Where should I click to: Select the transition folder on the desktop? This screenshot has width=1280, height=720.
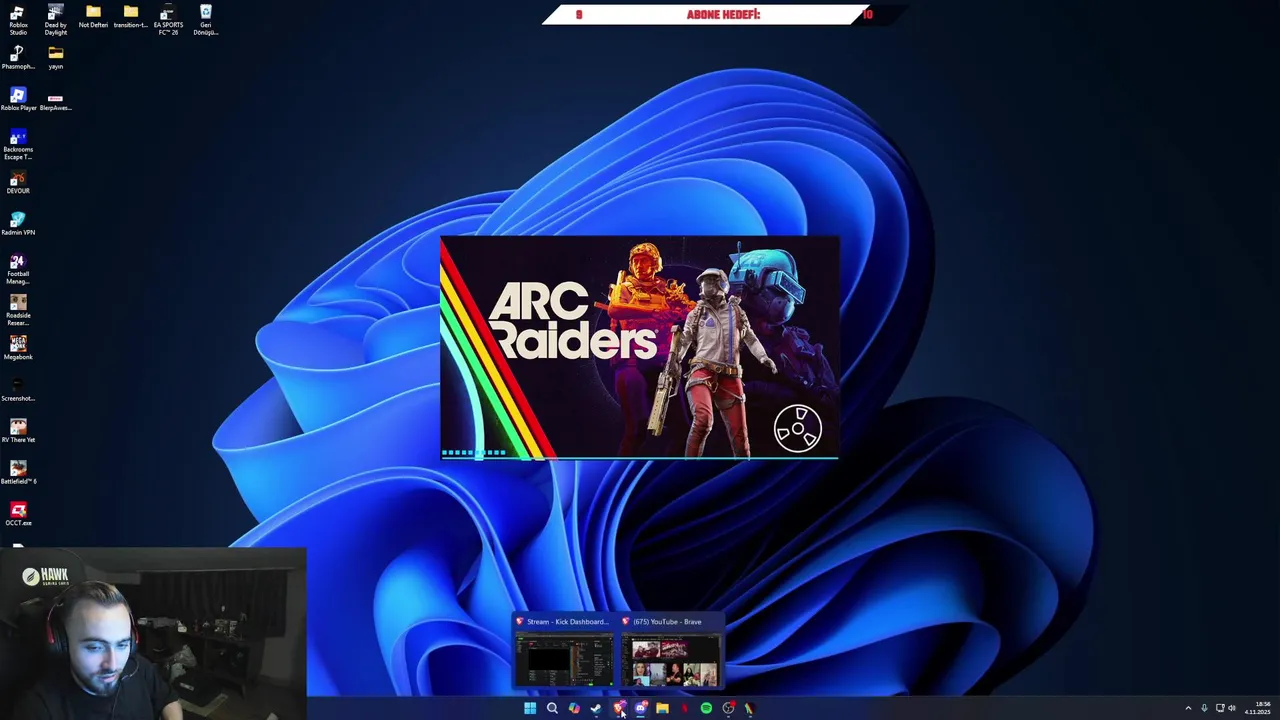tap(131, 17)
